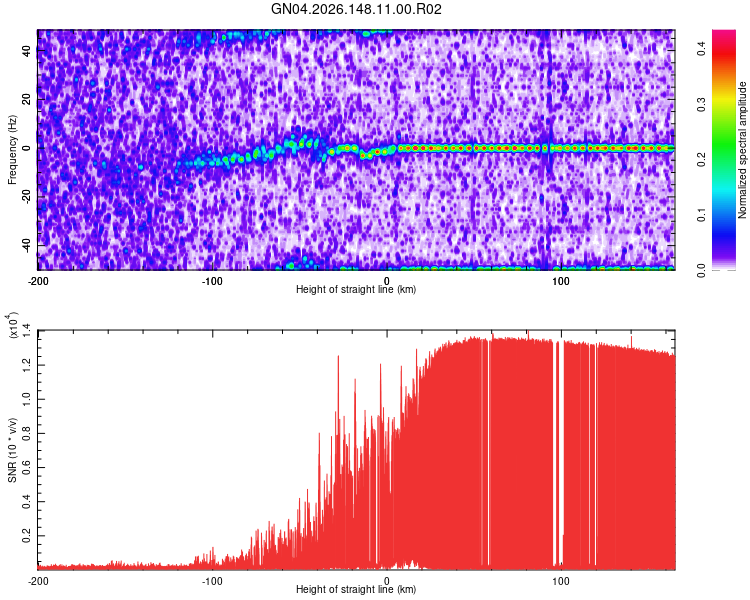Screen dimensions: 750x600
Task: Click the SNR (10 * v/v) axis label
Action: point(12,450)
